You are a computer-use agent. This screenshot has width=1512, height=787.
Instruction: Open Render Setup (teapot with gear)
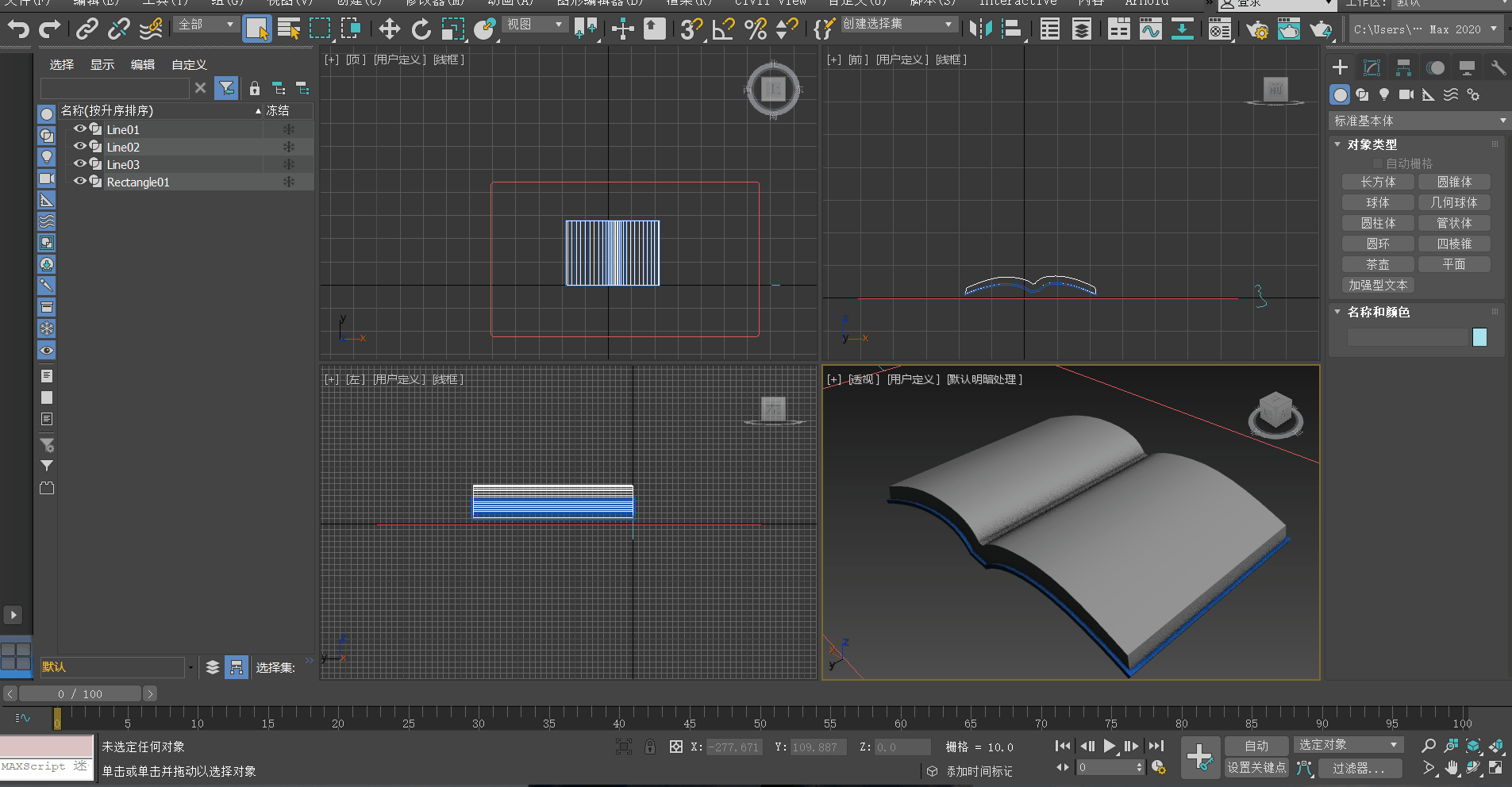1256,29
